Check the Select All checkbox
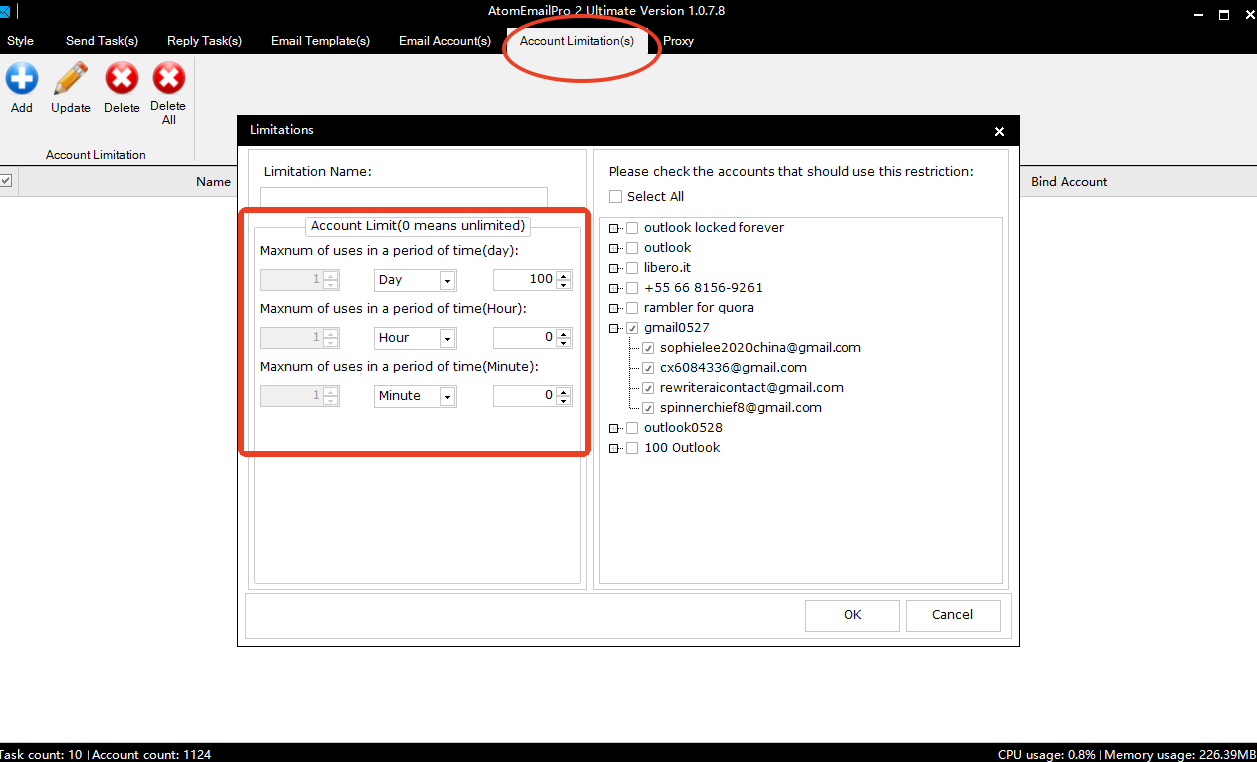The image size is (1257, 762). pos(616,197)
